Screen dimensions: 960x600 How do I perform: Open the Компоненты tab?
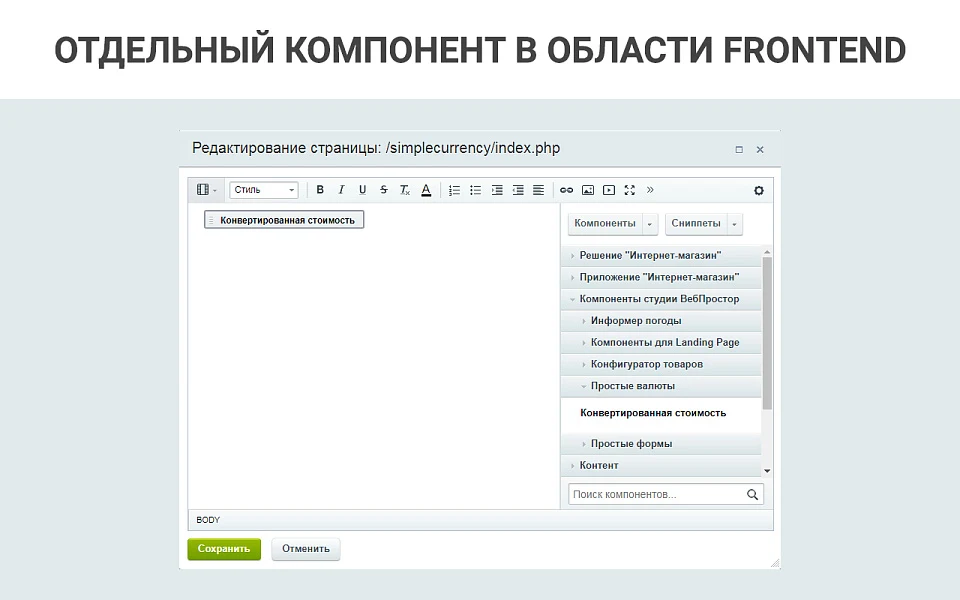[605, 223]
